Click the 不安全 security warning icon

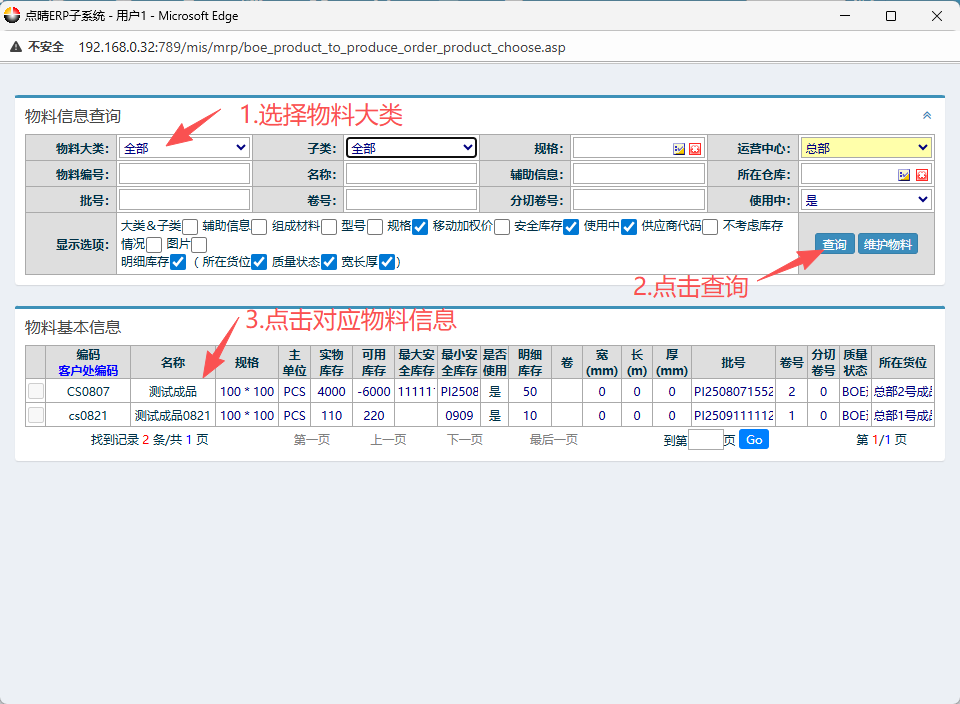[x=17, y=47]
